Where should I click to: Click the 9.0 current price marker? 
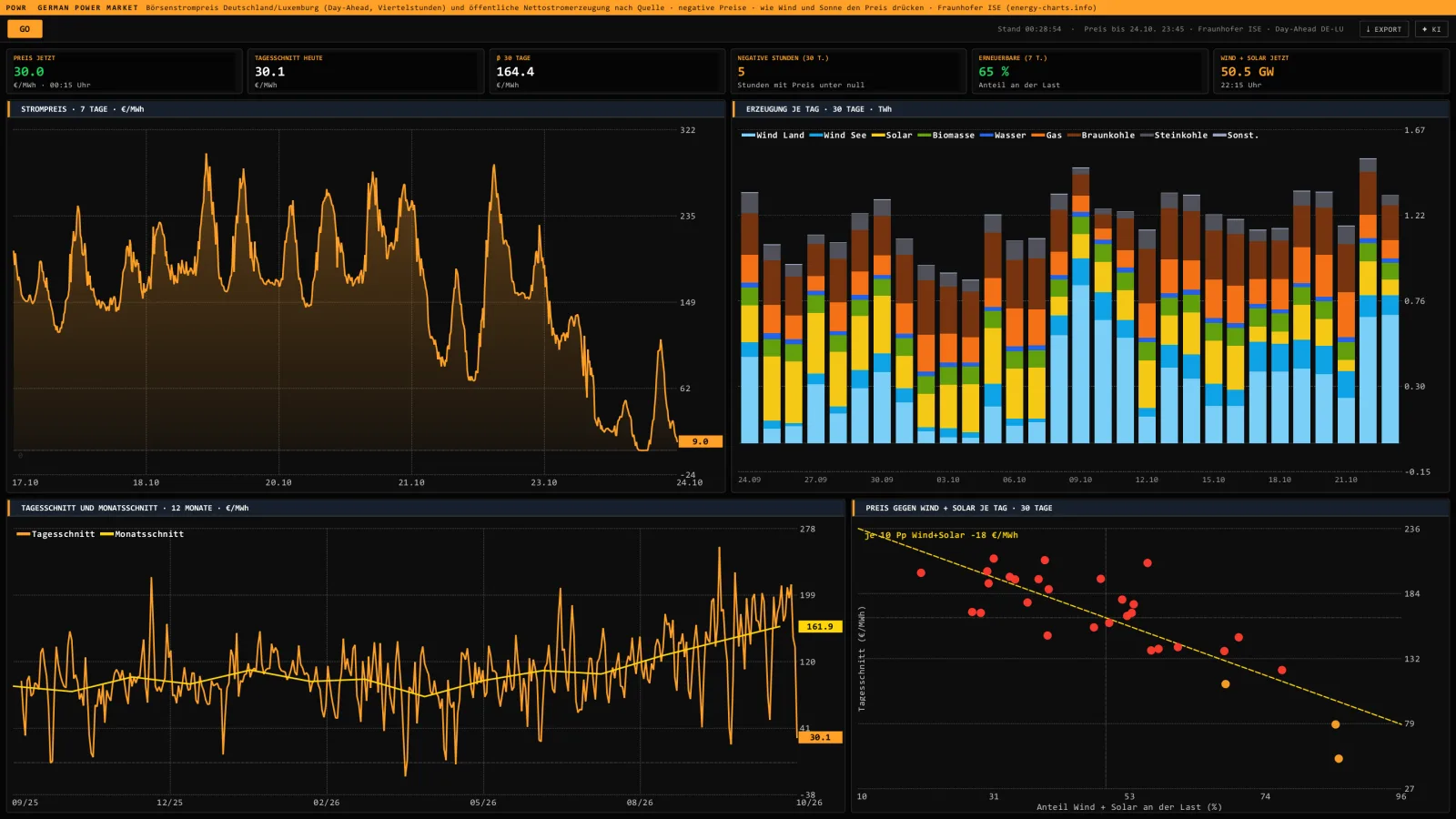pyautogui.click(x=700, y=441)
